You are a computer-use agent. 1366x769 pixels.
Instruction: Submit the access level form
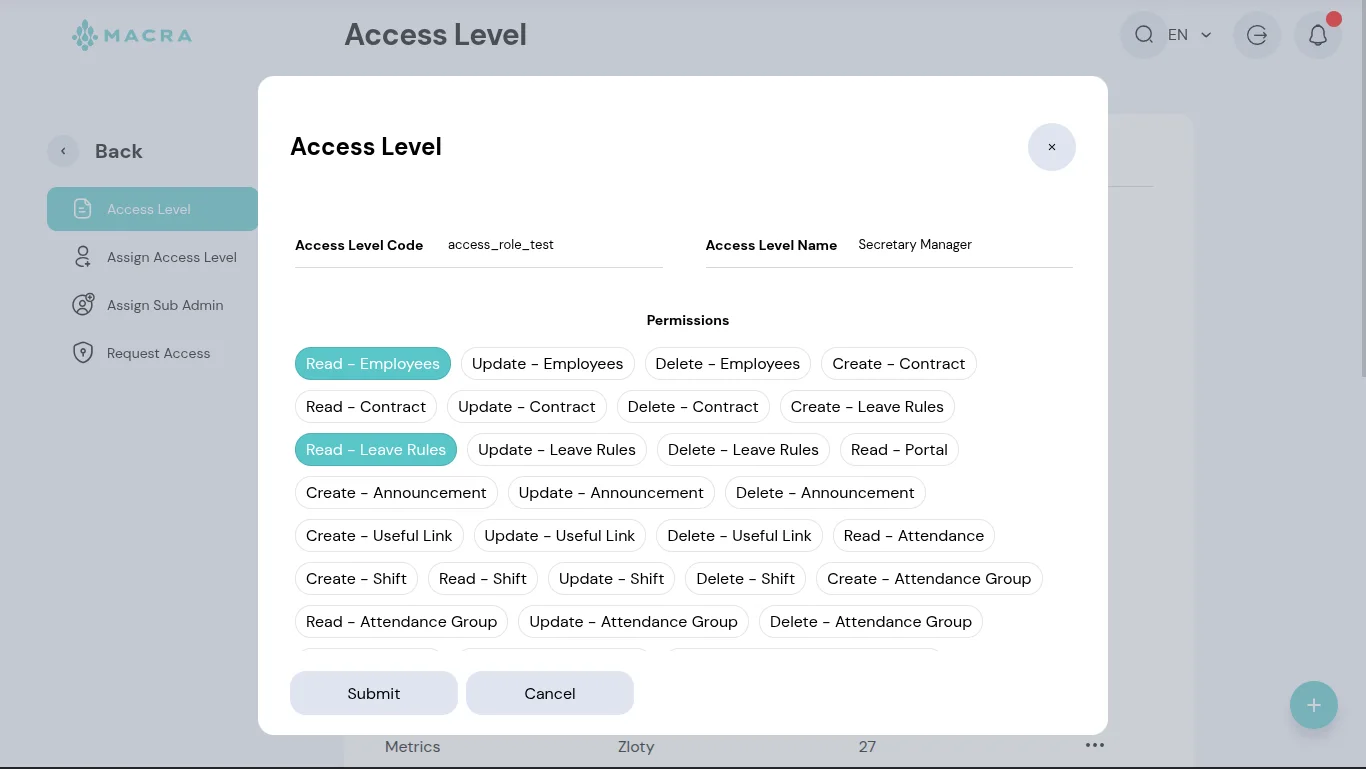pos(373,693)
